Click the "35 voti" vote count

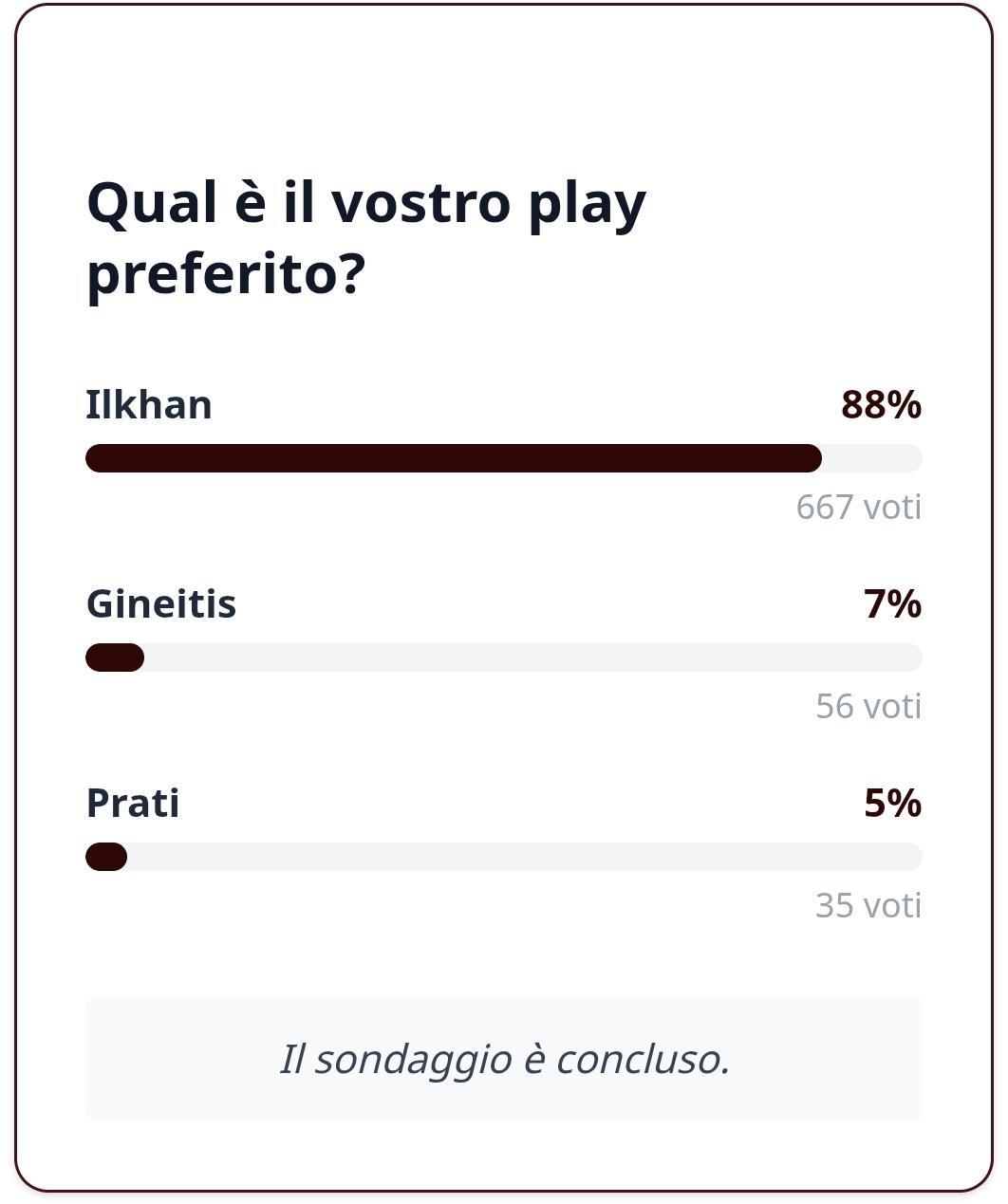[x=868, y=906]
